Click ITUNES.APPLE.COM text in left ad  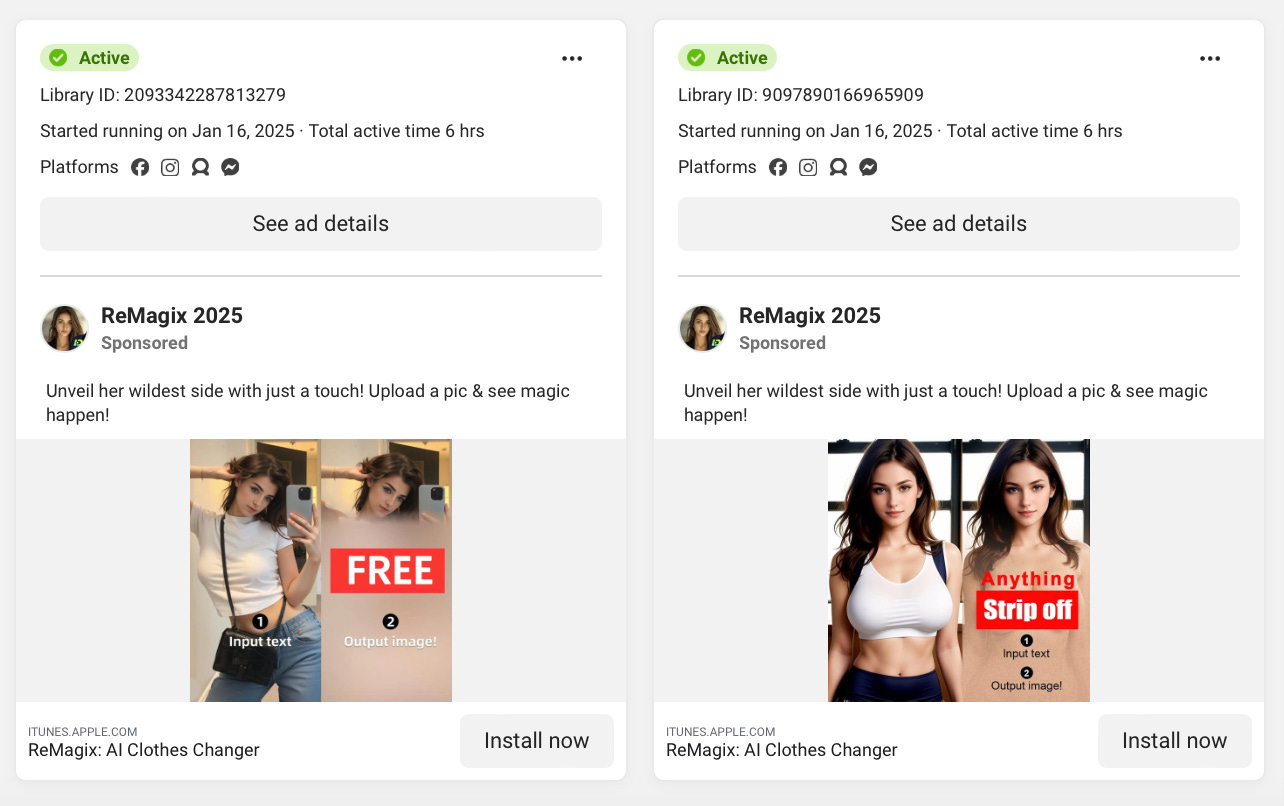(83, 732)
